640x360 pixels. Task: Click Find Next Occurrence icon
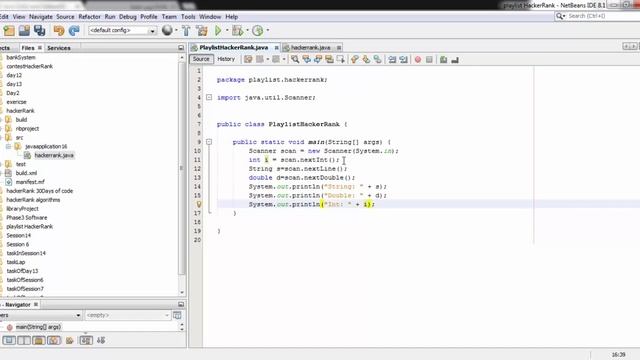point(318,60)
